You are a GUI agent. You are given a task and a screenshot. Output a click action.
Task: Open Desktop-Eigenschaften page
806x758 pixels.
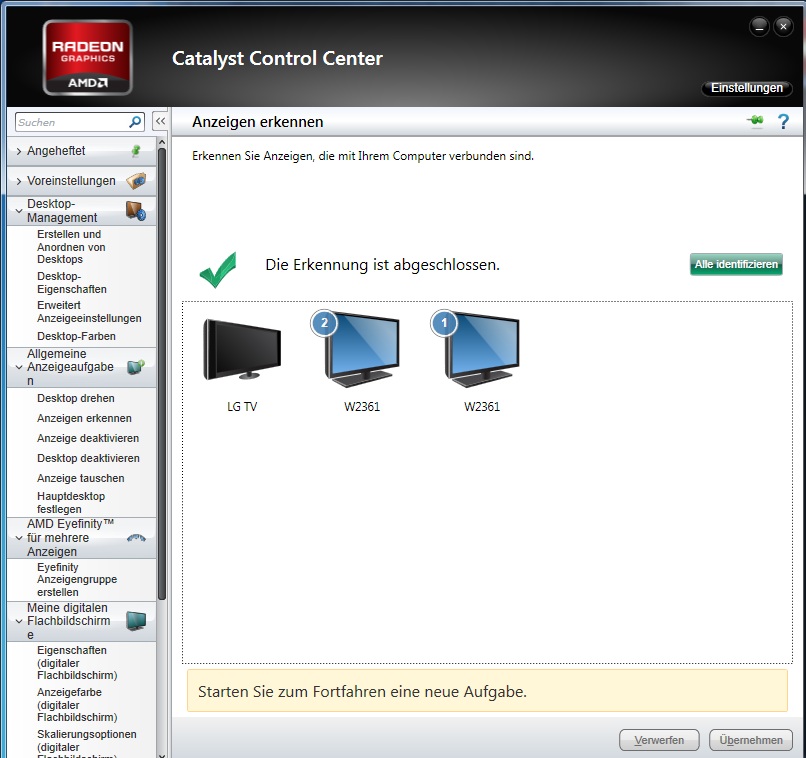[x=72, y=283]
